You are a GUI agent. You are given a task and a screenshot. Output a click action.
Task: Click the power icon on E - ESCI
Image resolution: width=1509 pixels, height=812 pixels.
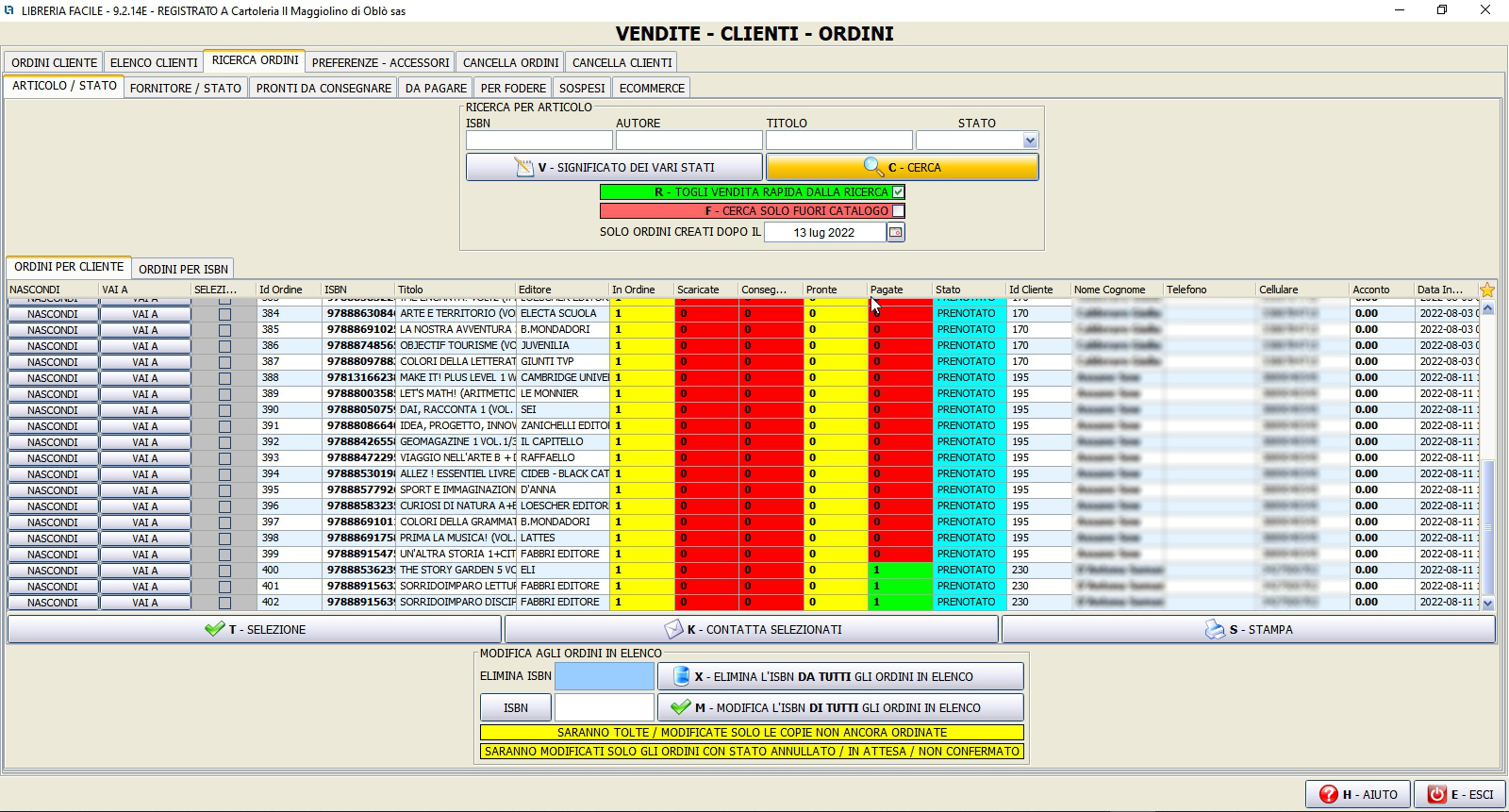[x=1436, y=794]
